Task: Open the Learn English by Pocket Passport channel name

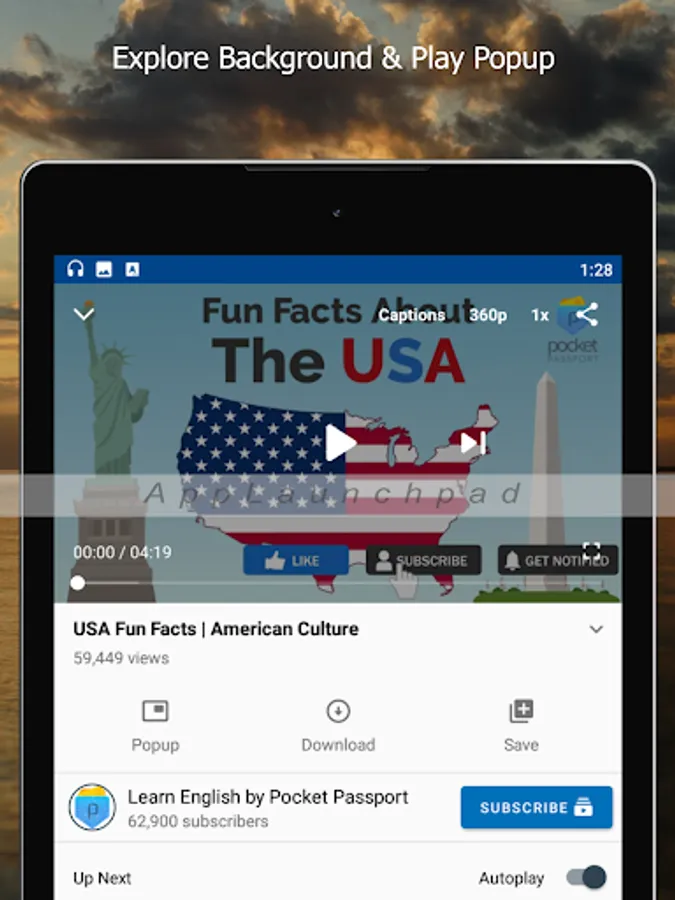Action: click(x=268, y=797)
